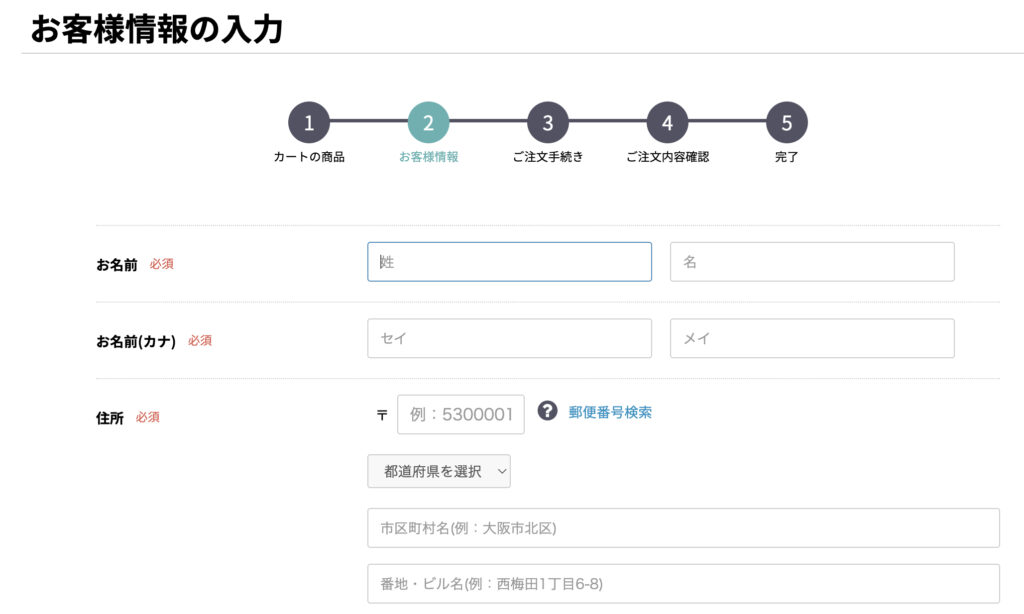Click the 〒 postal mark symbol
Viewport: 1024px width, 614px height.
pos(381,415)
